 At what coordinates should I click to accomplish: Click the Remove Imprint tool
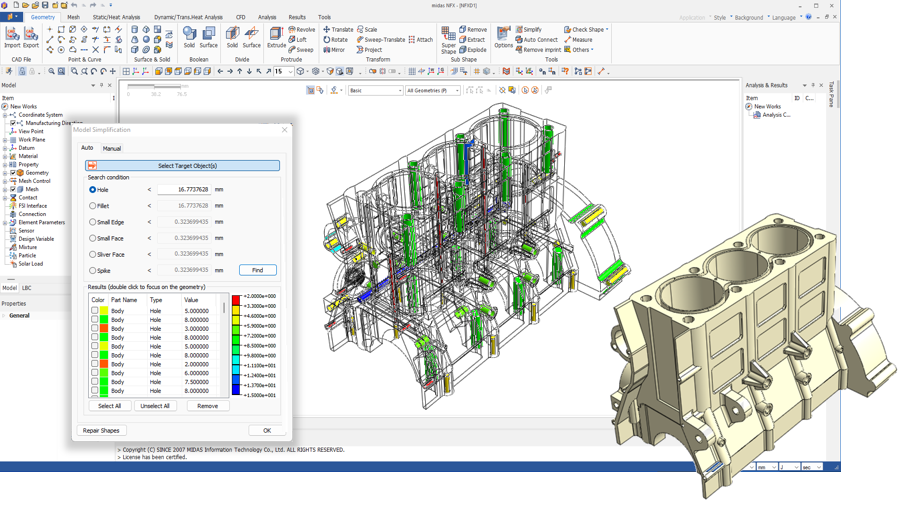click(538, 50)
